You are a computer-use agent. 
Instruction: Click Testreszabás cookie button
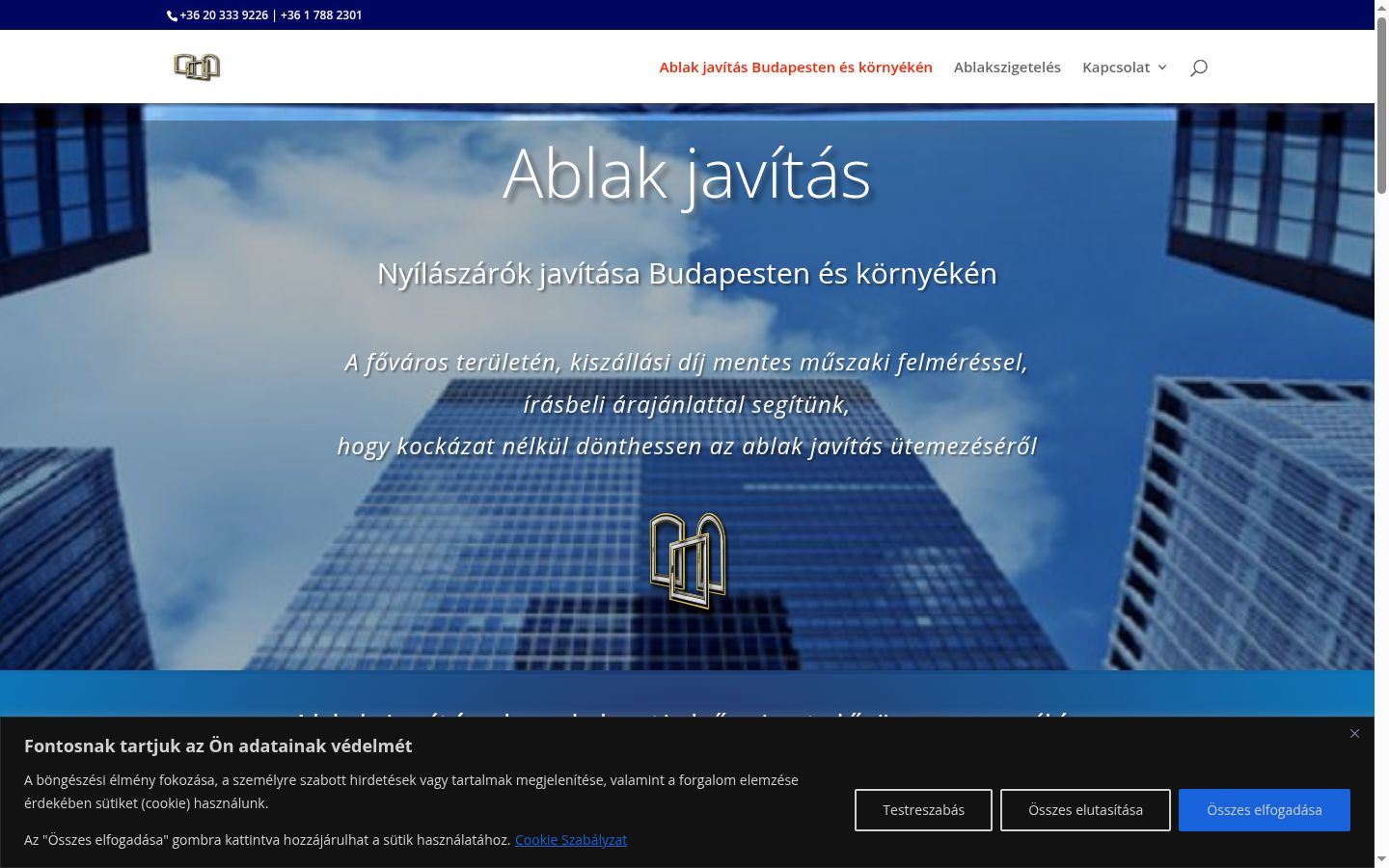point(923,810)
